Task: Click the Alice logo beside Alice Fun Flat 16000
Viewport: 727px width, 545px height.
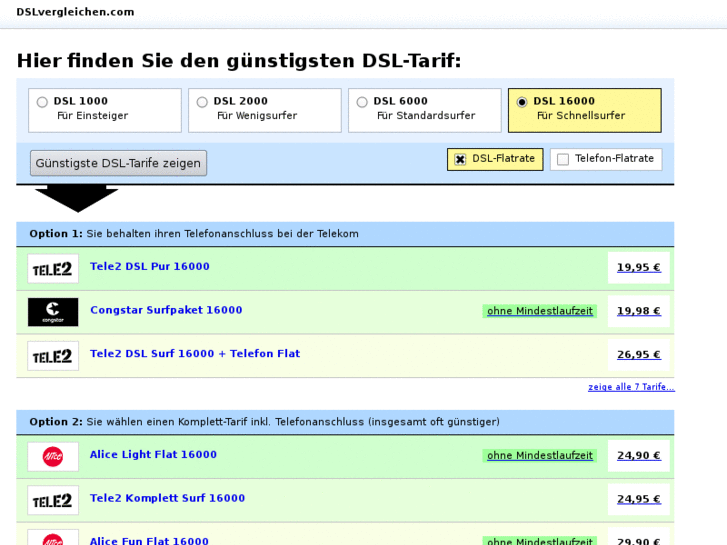Action: 53,538
